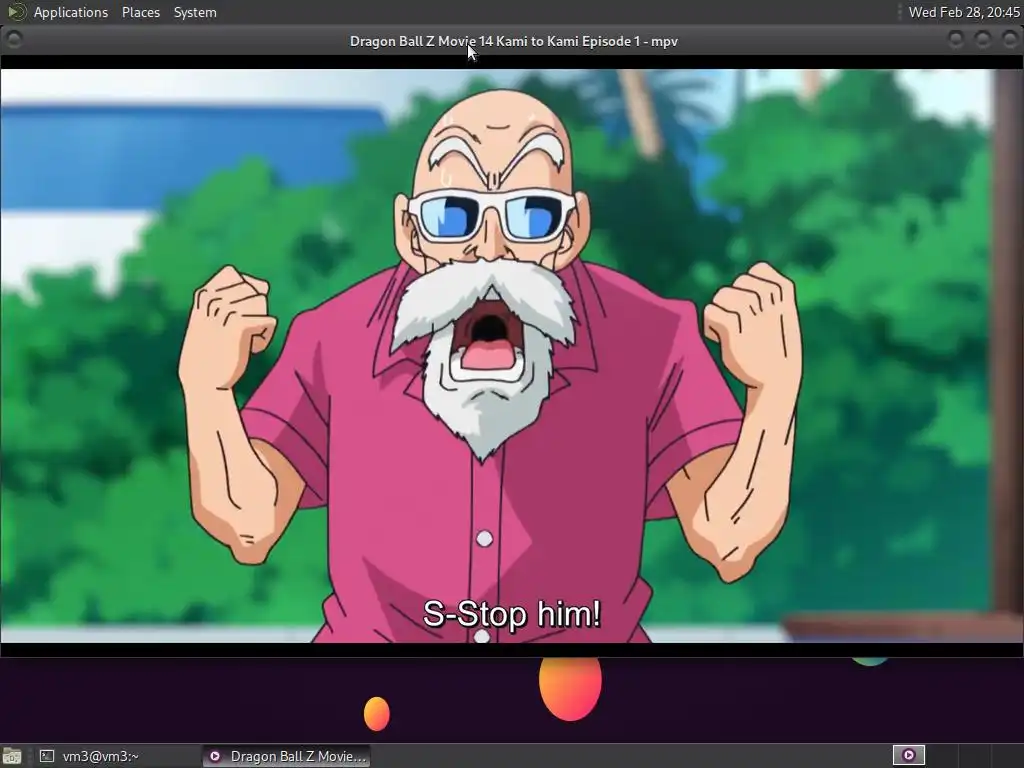Close the mpv player window
1024x768 pixels.
click(1010, 40)
